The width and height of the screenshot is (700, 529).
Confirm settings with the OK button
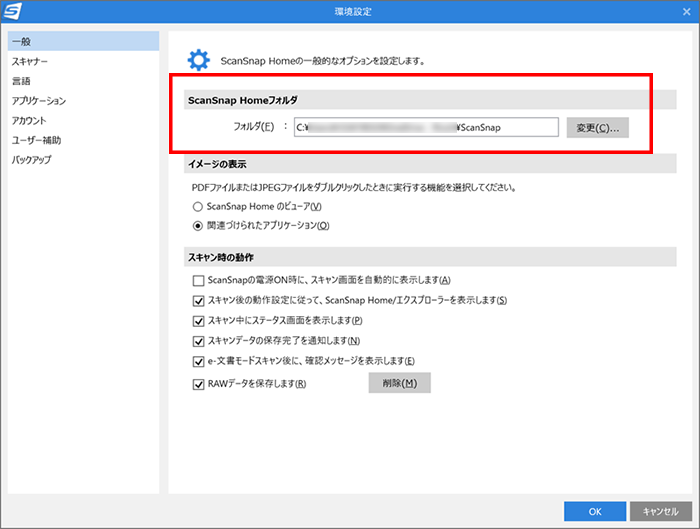(x=595, y=512)
